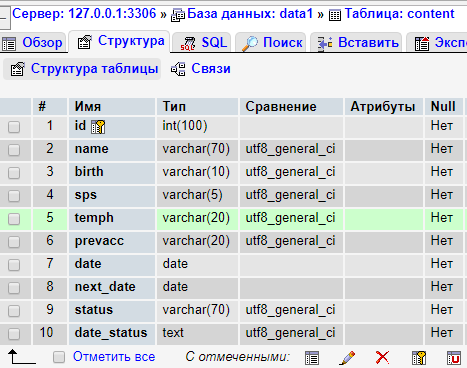Image resolution: width=467 pixels, height=368 pixels.
Task: Open the Связи sub-tab
Action: tap(201, 69)
